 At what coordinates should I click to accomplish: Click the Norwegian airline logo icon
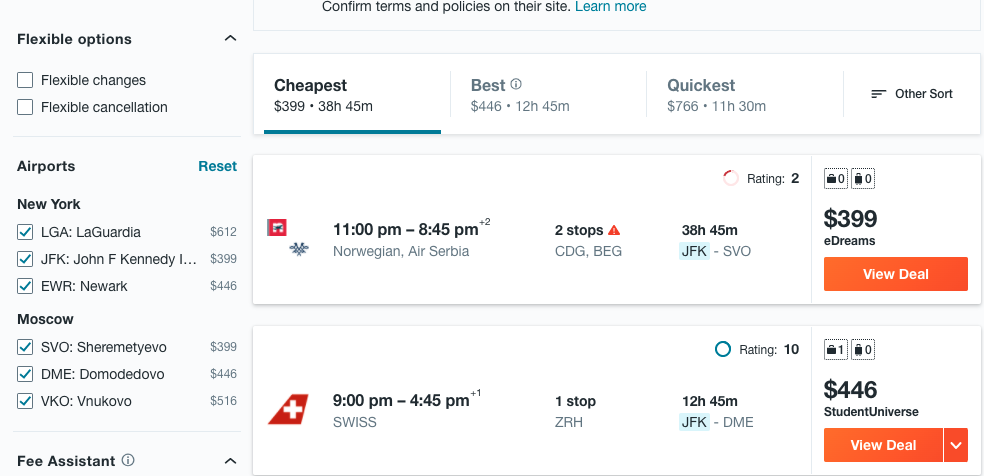click(277, 228)
